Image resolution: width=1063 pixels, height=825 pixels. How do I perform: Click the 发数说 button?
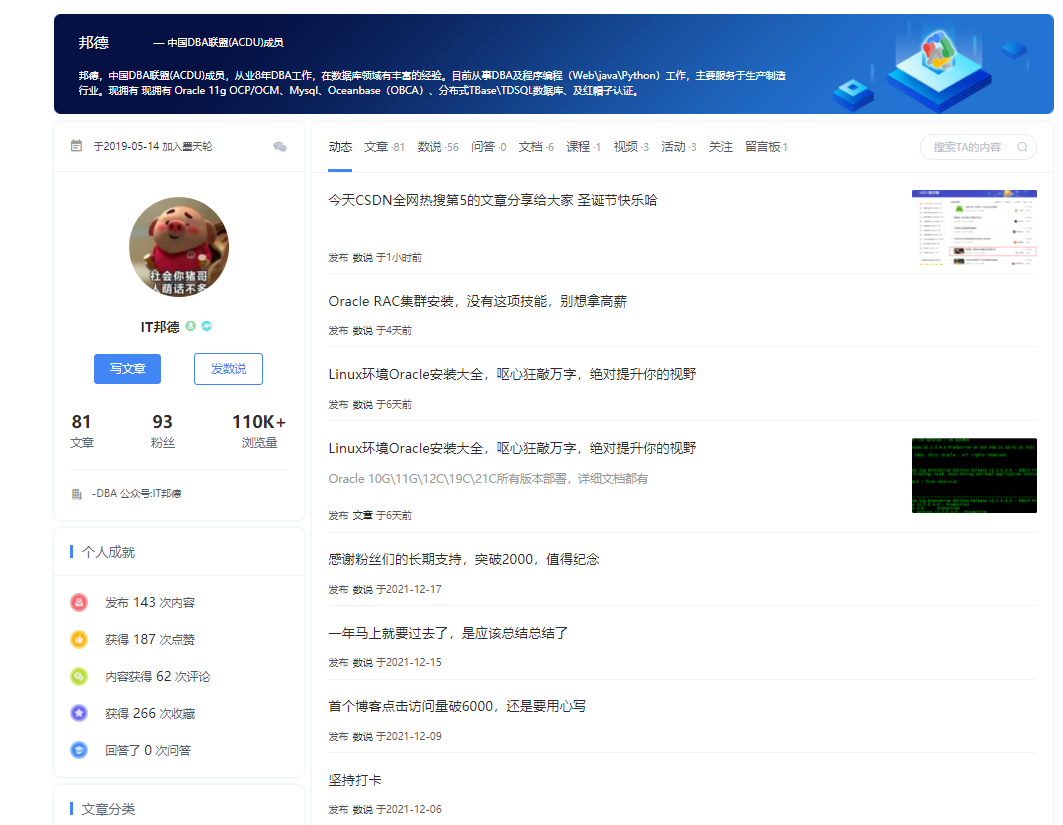228,369
